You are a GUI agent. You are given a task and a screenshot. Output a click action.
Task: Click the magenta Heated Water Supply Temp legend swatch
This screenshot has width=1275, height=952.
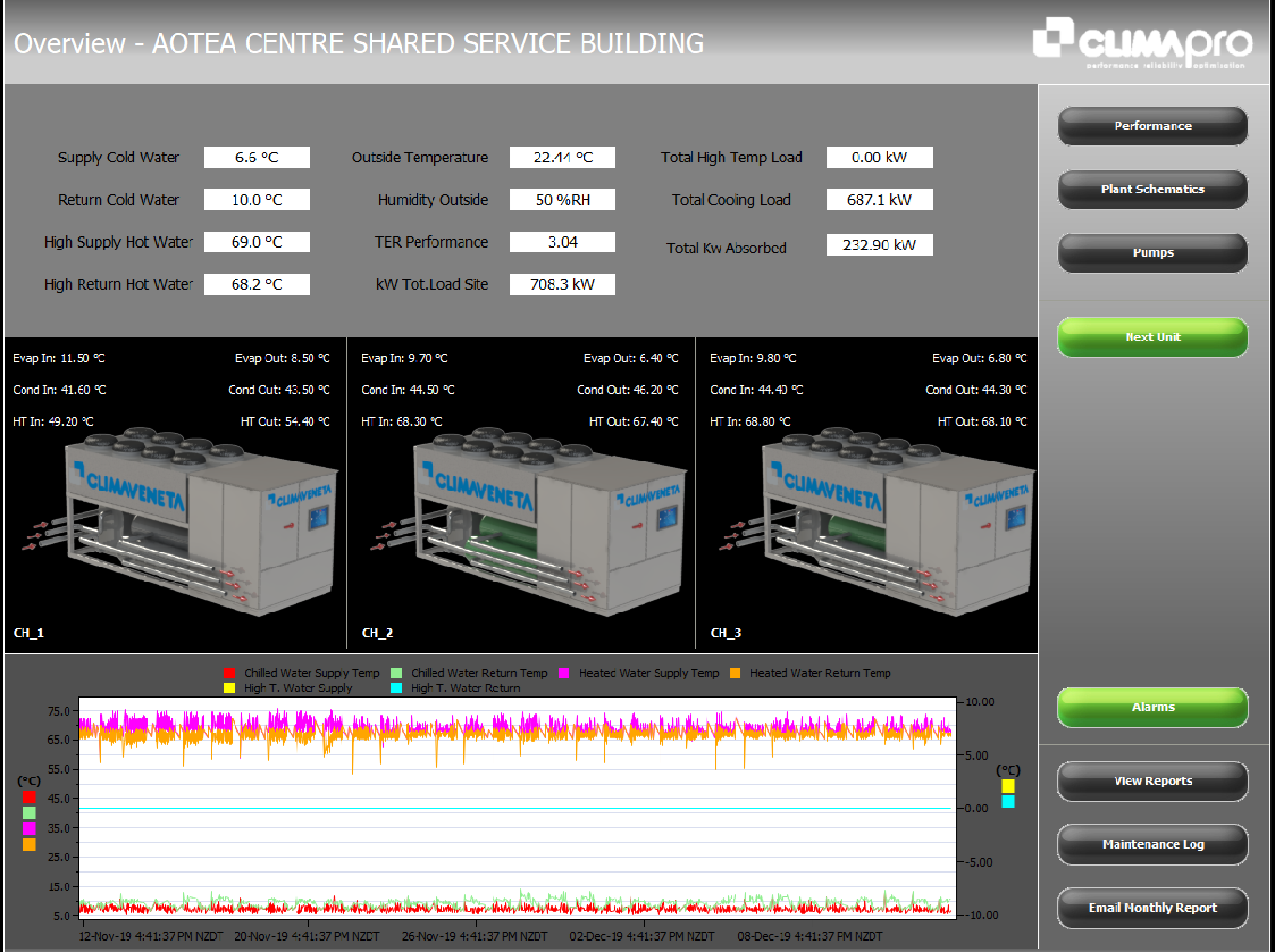pos(564,672)
